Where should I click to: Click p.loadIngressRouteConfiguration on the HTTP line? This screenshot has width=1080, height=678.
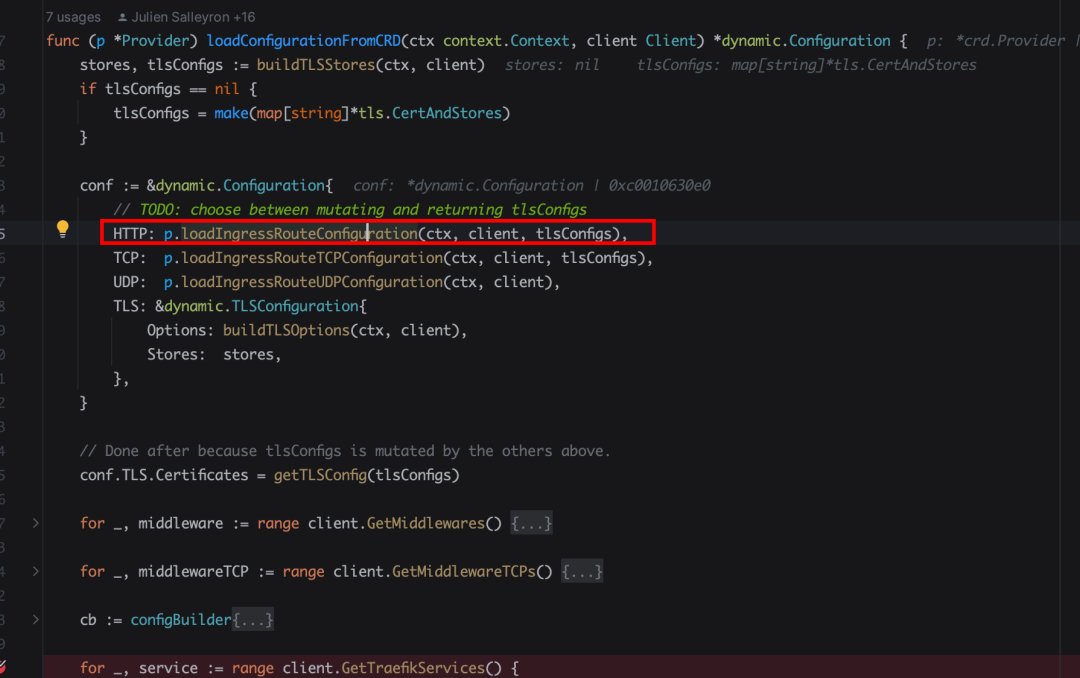click(x=290, y=234)
